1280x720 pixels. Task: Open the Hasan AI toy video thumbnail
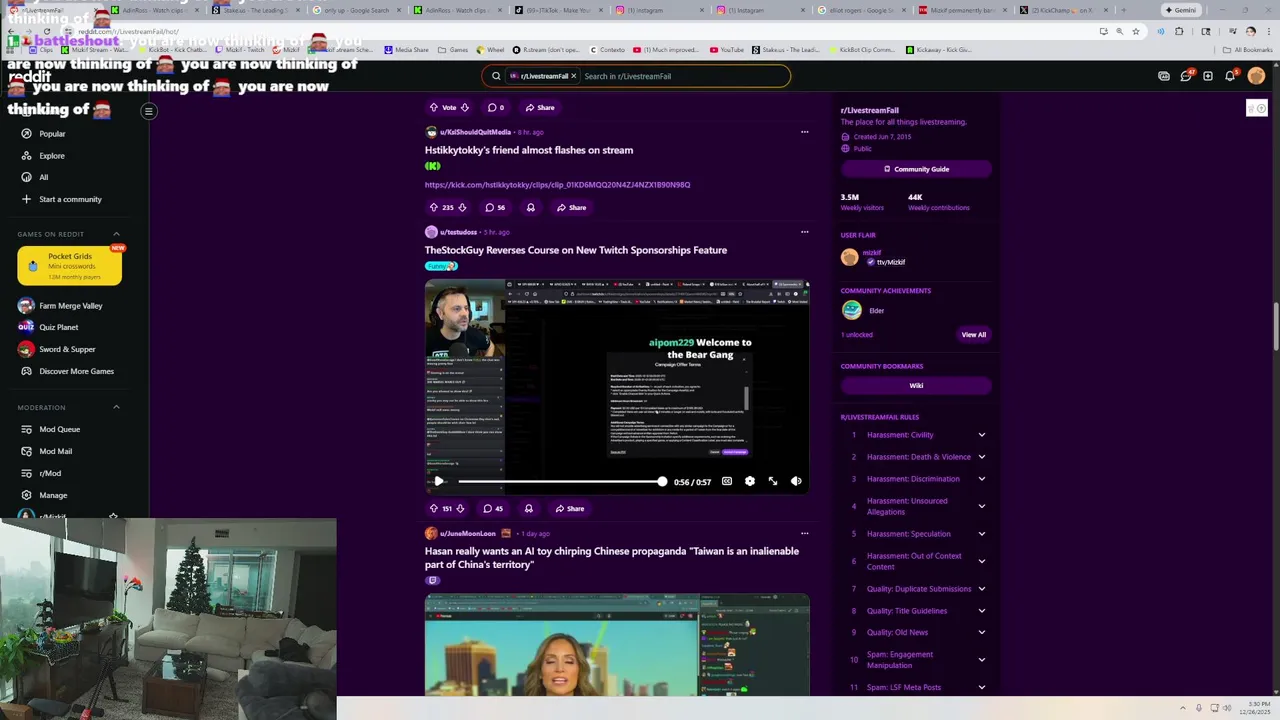617,645
